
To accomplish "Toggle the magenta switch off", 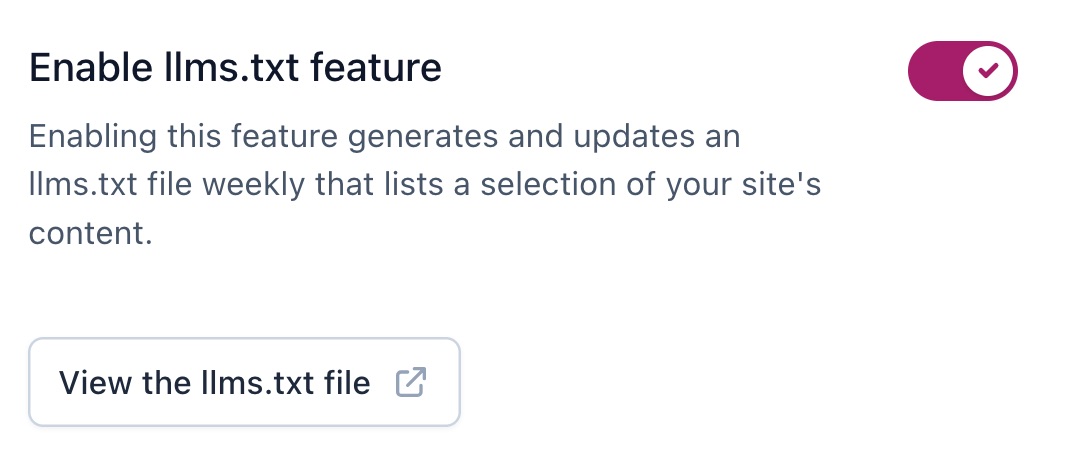I will (x=962, y=71).
